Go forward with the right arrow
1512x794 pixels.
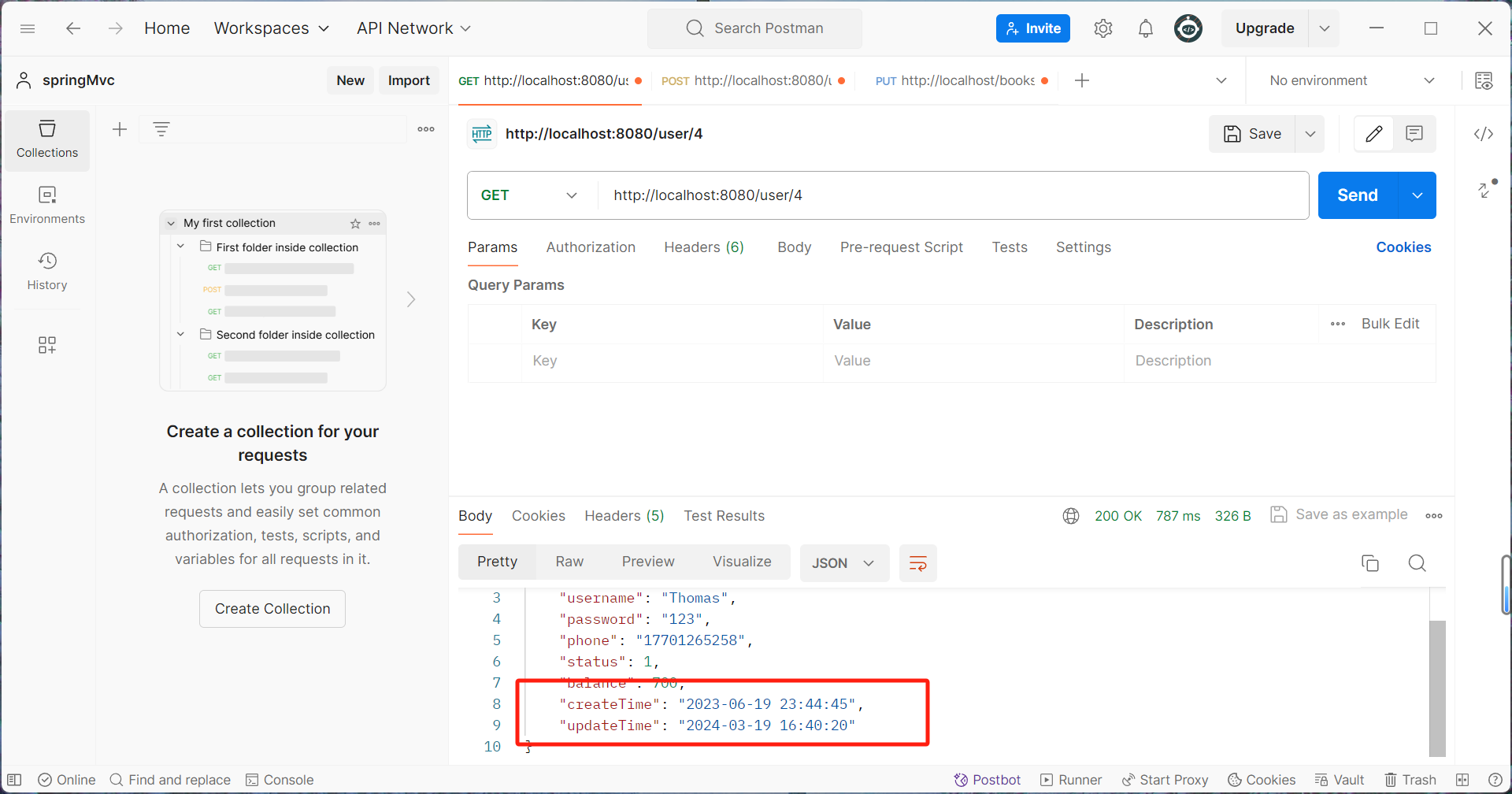point(116,28)
